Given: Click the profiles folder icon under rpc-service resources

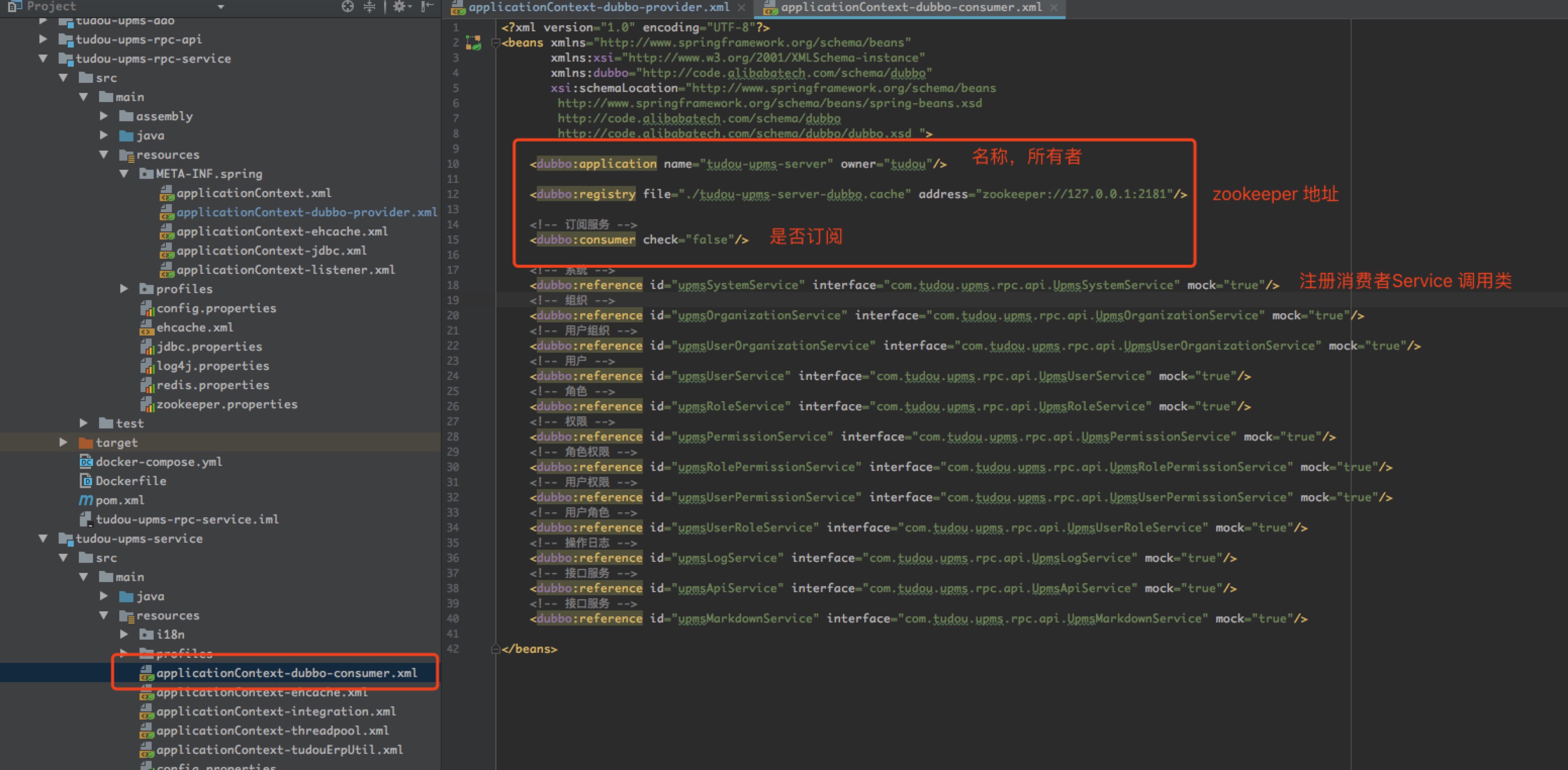Looking at the screenshot, I should (x=146, y=289).
